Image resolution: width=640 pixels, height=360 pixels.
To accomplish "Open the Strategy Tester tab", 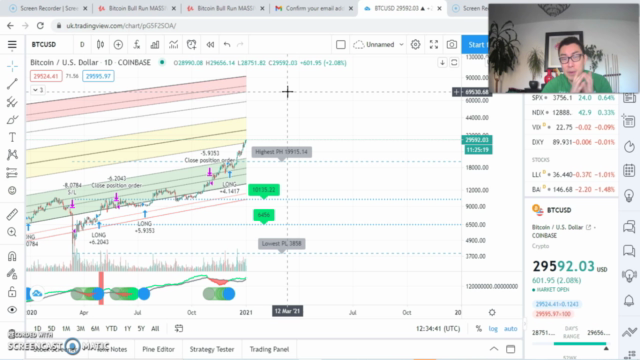I will (x=212, y=349).
